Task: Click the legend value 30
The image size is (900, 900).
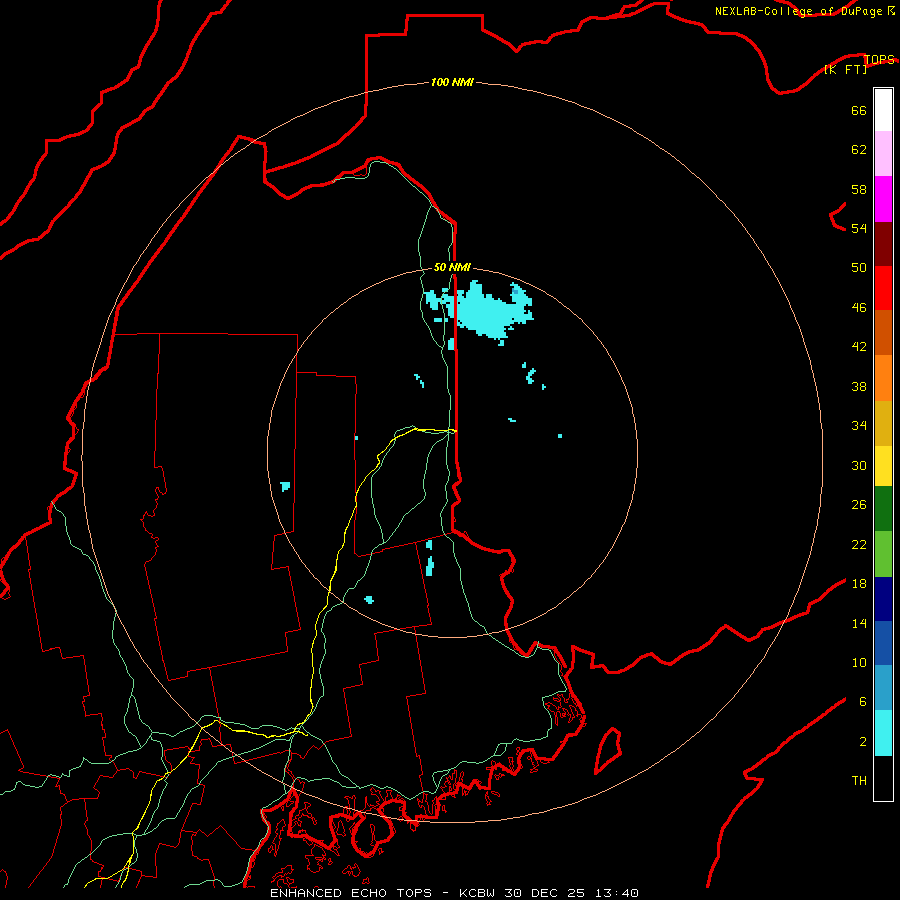Action: [859, 465]
